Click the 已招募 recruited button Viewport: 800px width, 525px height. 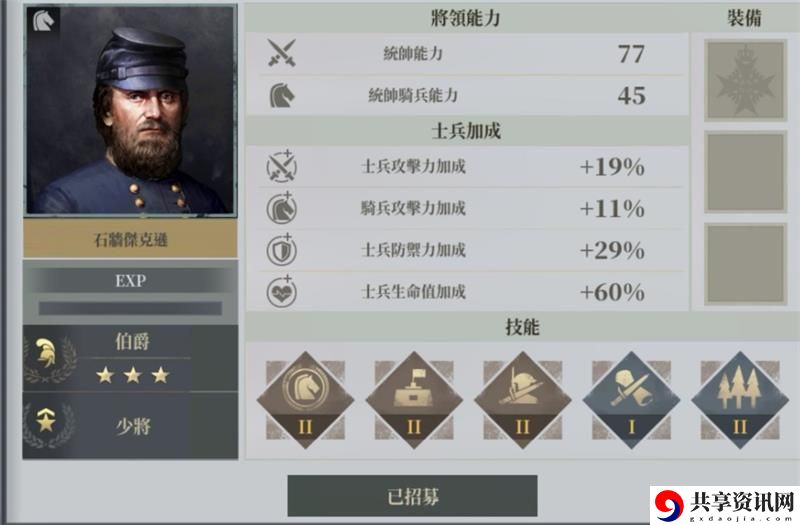click(412, 496)
